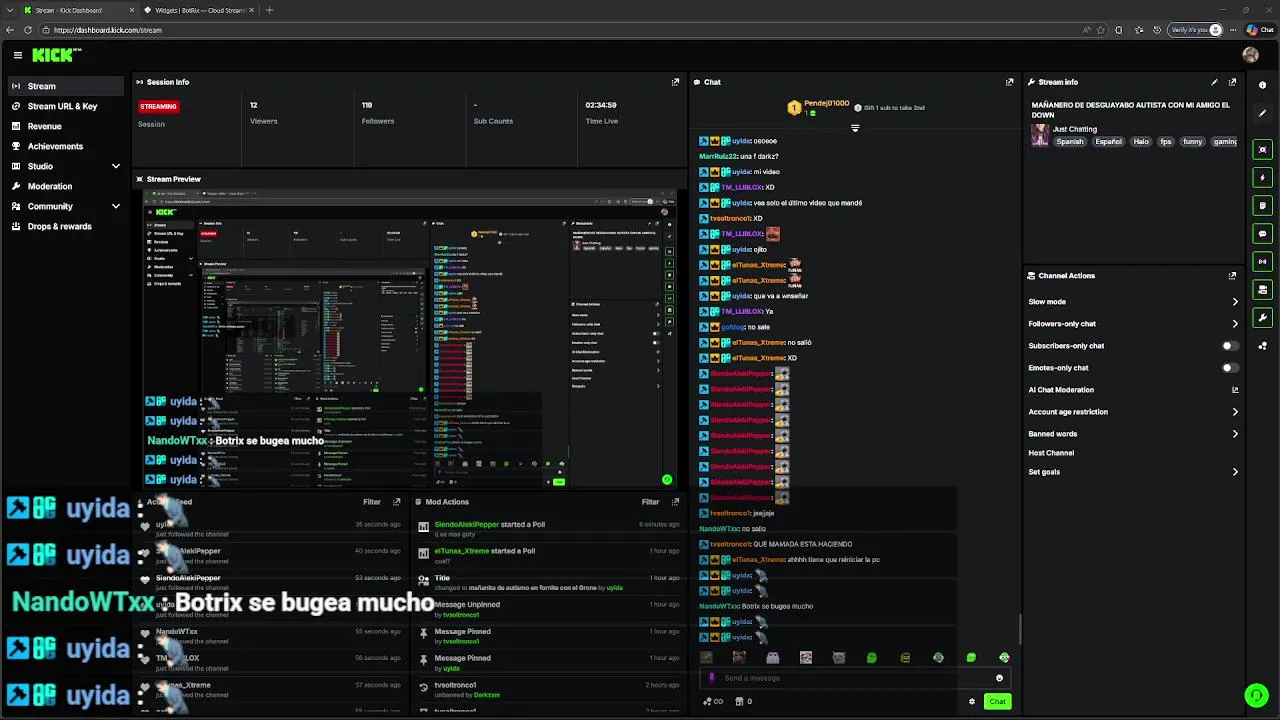Open Stream in the sidebar
This screenshot has width=1280, height=720.
click(66, 86)
